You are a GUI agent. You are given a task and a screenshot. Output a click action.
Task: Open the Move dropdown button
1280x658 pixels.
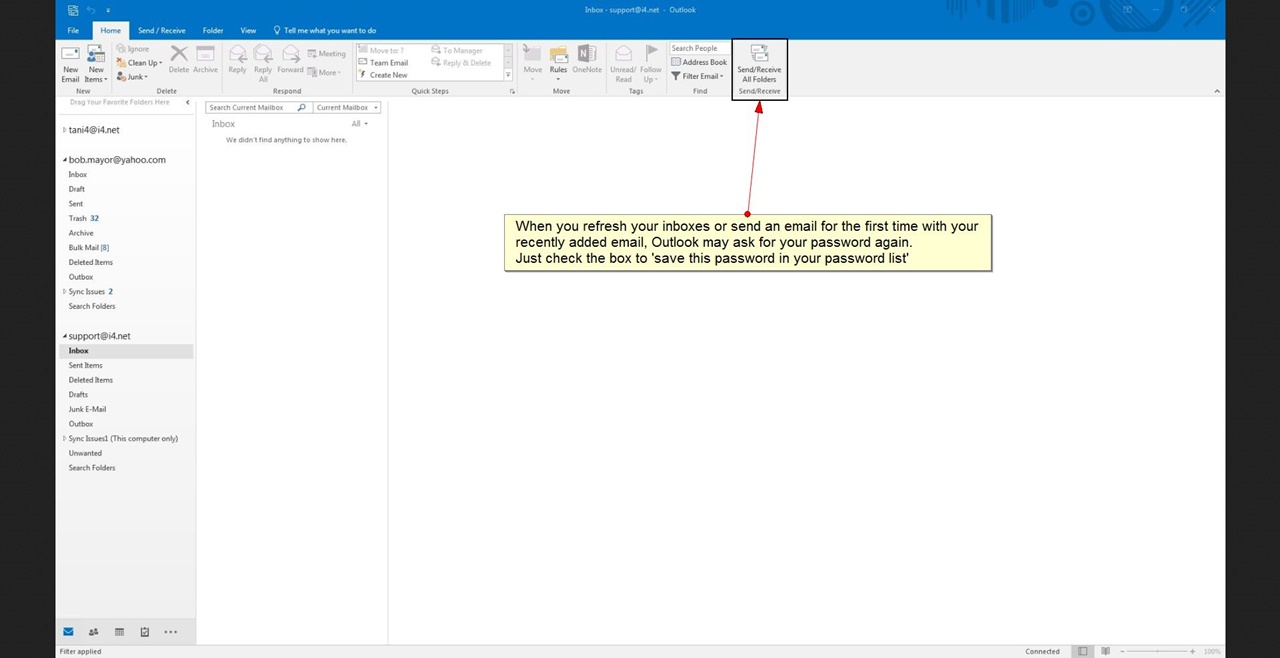[532, 62]
